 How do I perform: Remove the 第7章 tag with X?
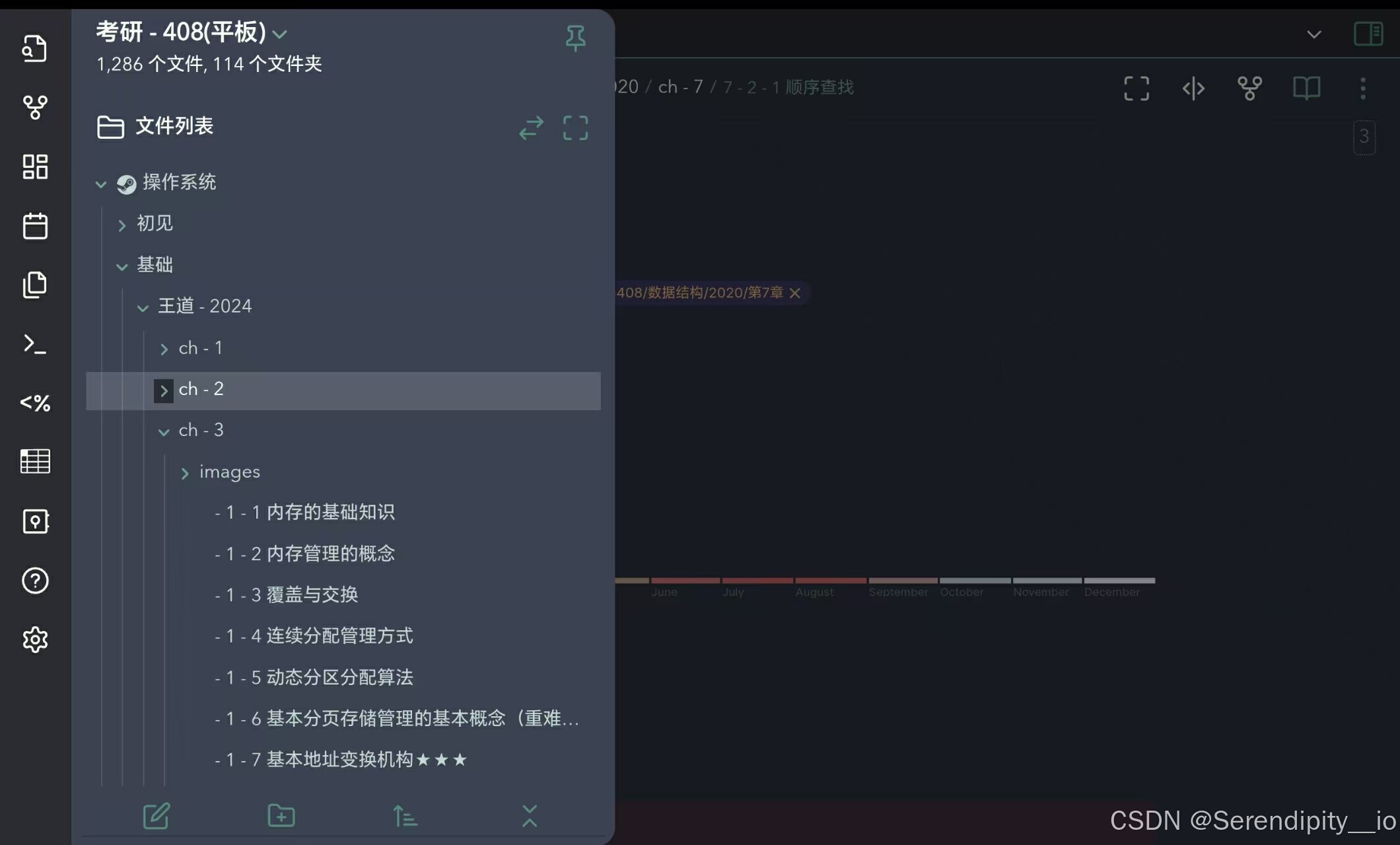click(795, 293)
